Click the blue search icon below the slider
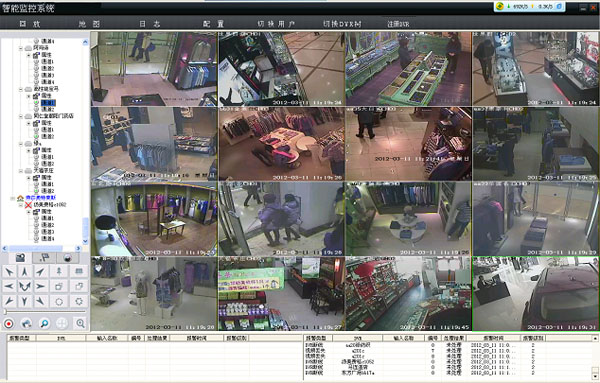Viewport: 600px width, 383px height. [x=45, y=323]
